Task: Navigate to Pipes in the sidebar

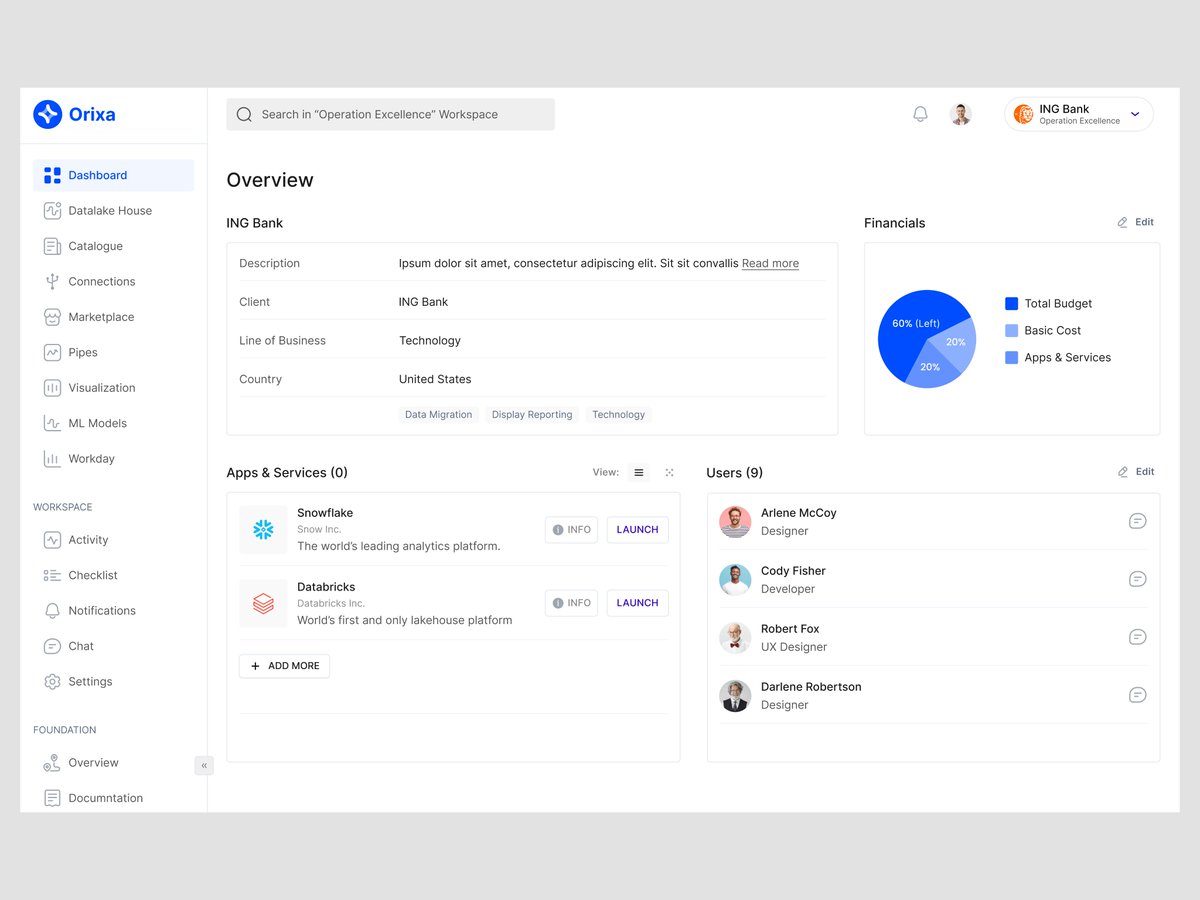Action: 113,352
